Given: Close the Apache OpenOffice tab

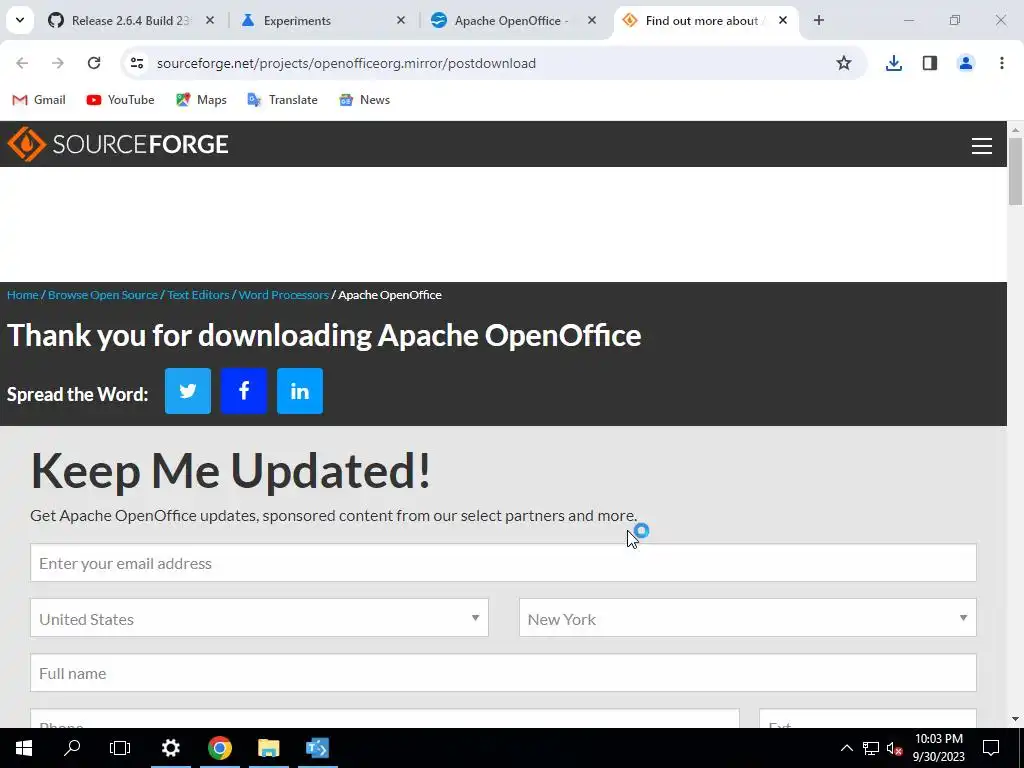Looking at the screenshot, I should point(592,20).
